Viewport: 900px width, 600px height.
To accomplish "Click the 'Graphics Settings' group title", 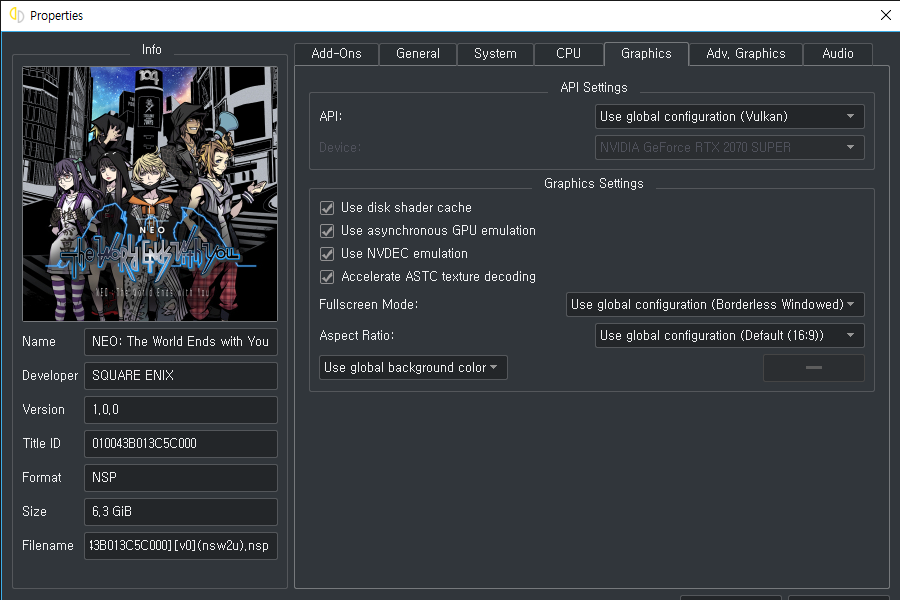I will pos(593,184).
